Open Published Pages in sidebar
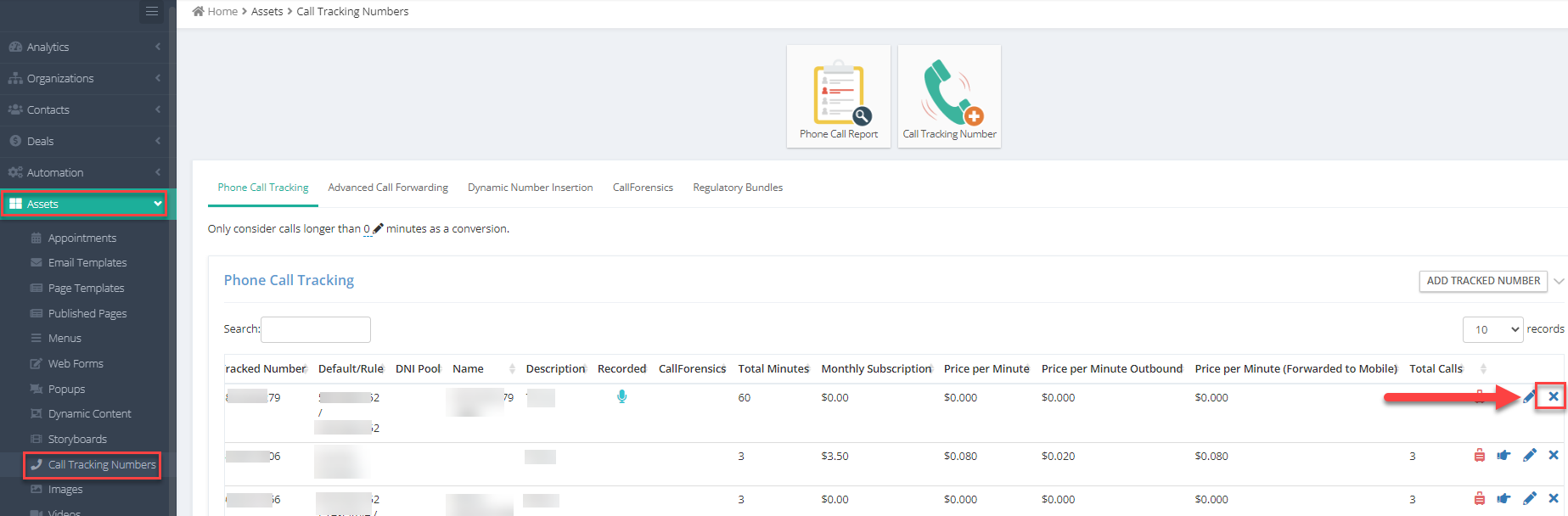1568x516 pixels. coord(87,313)
